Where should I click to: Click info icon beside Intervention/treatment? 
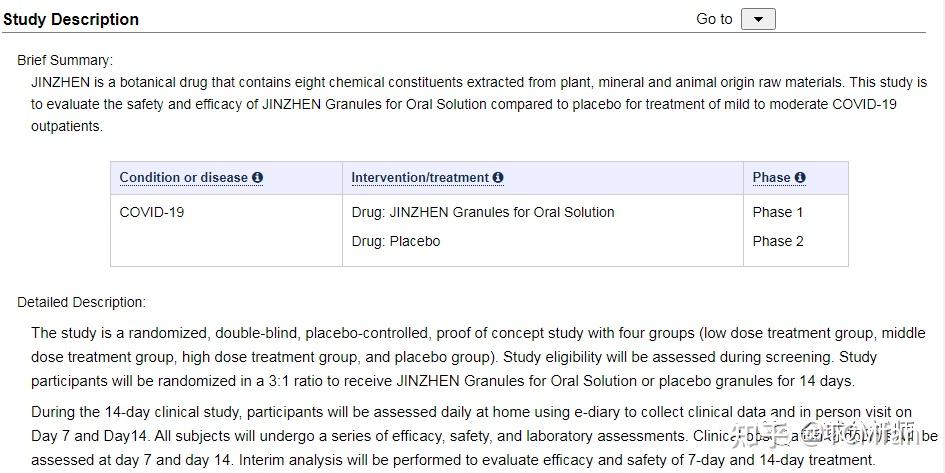click(498, 178)
